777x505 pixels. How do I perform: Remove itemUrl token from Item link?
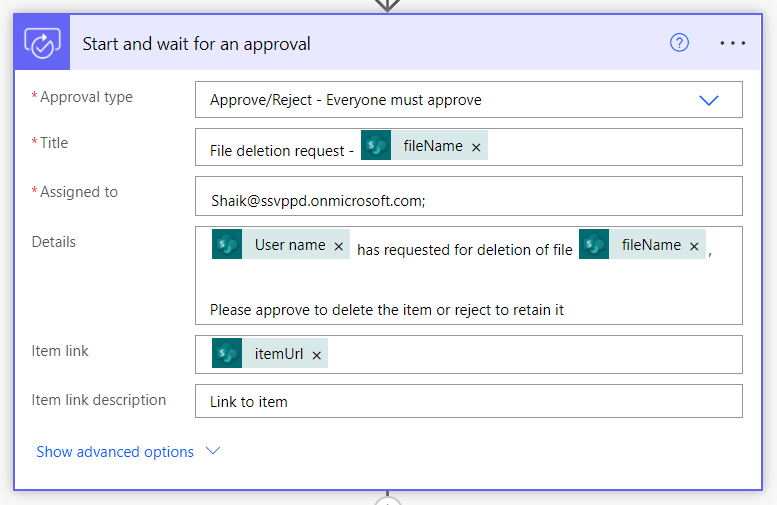[317, 355]
